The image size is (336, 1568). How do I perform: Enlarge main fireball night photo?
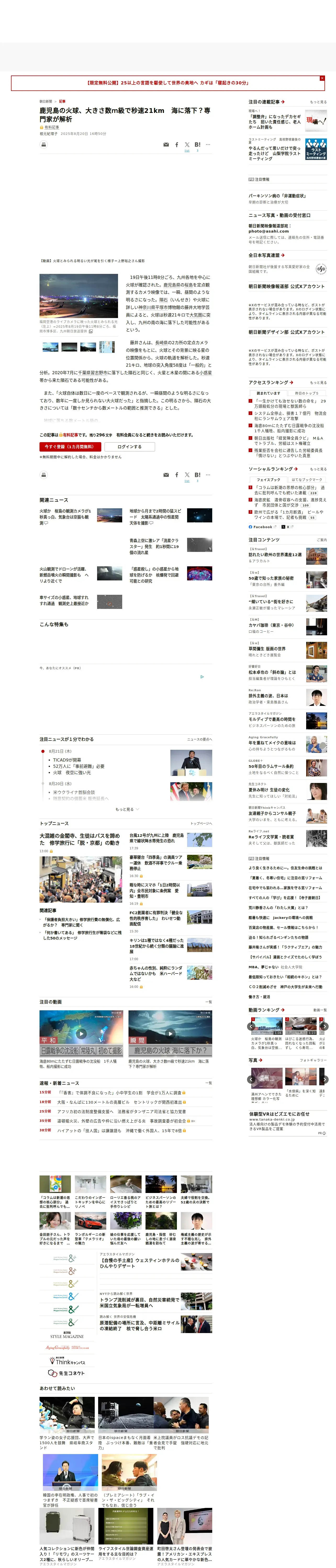pos(79,296)
